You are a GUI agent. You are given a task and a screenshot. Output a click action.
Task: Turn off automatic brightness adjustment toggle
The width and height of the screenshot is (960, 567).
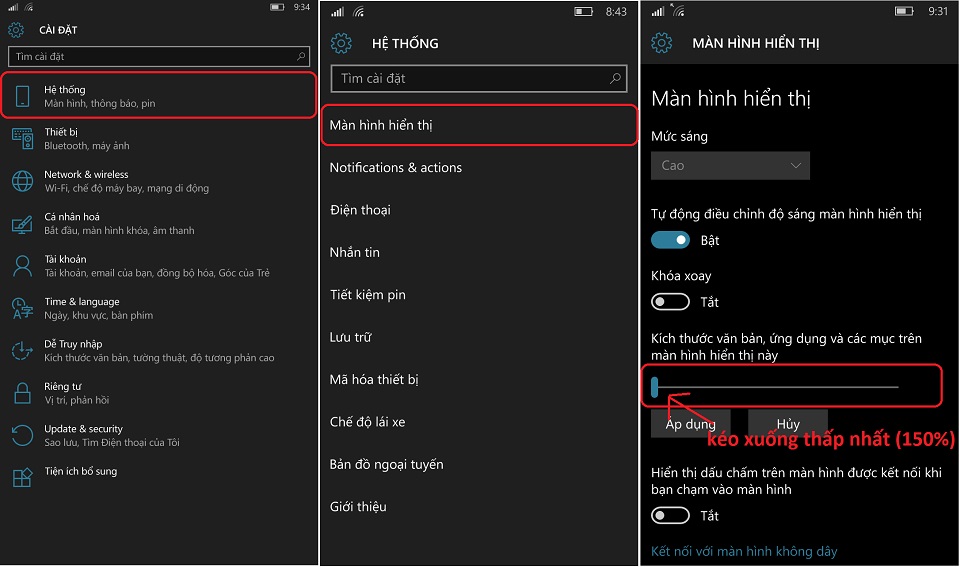point(670,240)
